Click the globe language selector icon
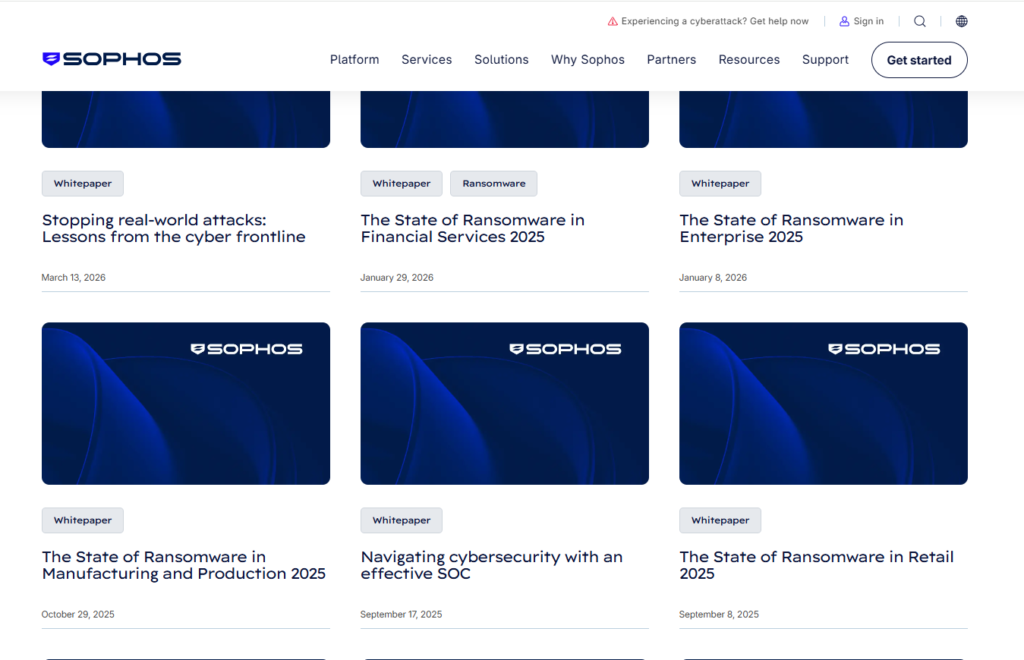 click(x=961, y=21)
